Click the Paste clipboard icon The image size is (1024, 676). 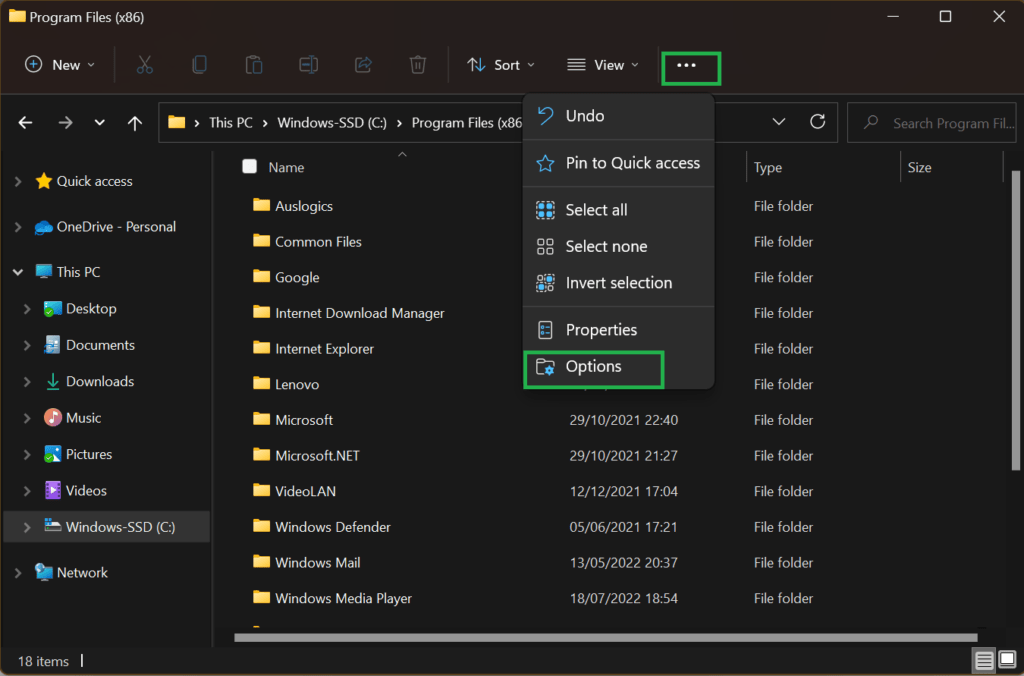point(254,65)
